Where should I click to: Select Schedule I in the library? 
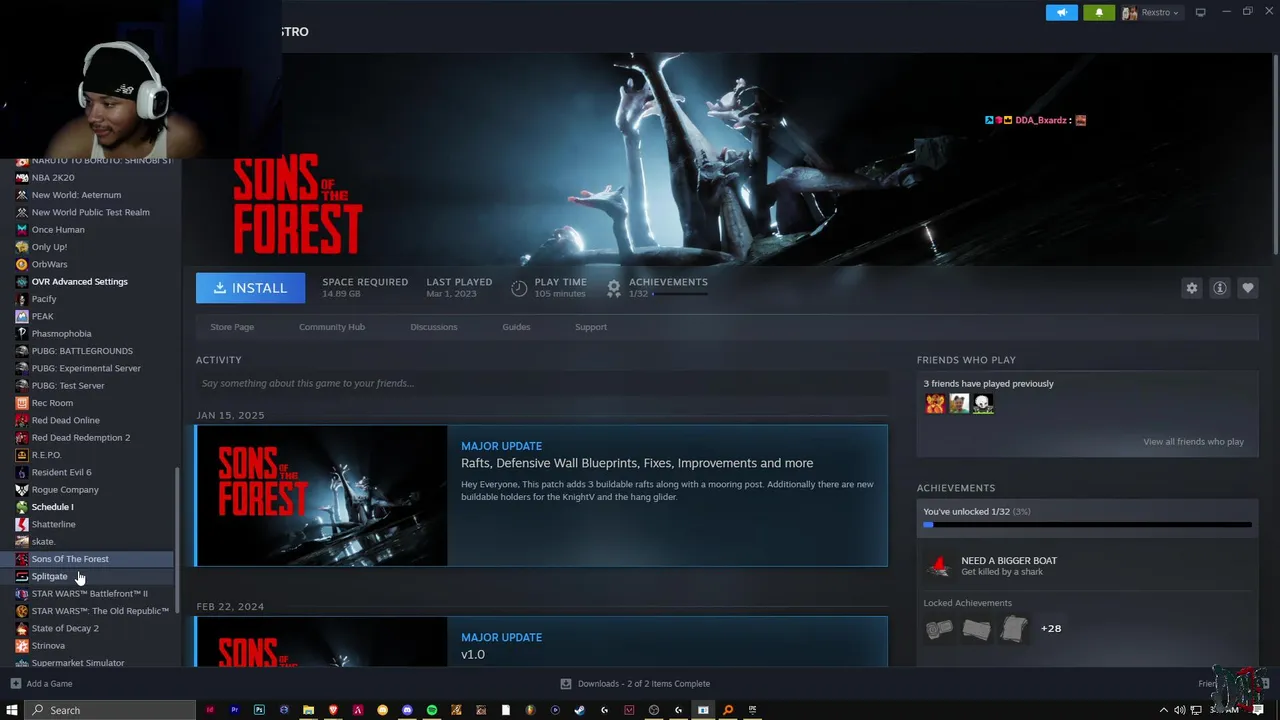pyautogui.click(x=52, y=507)
